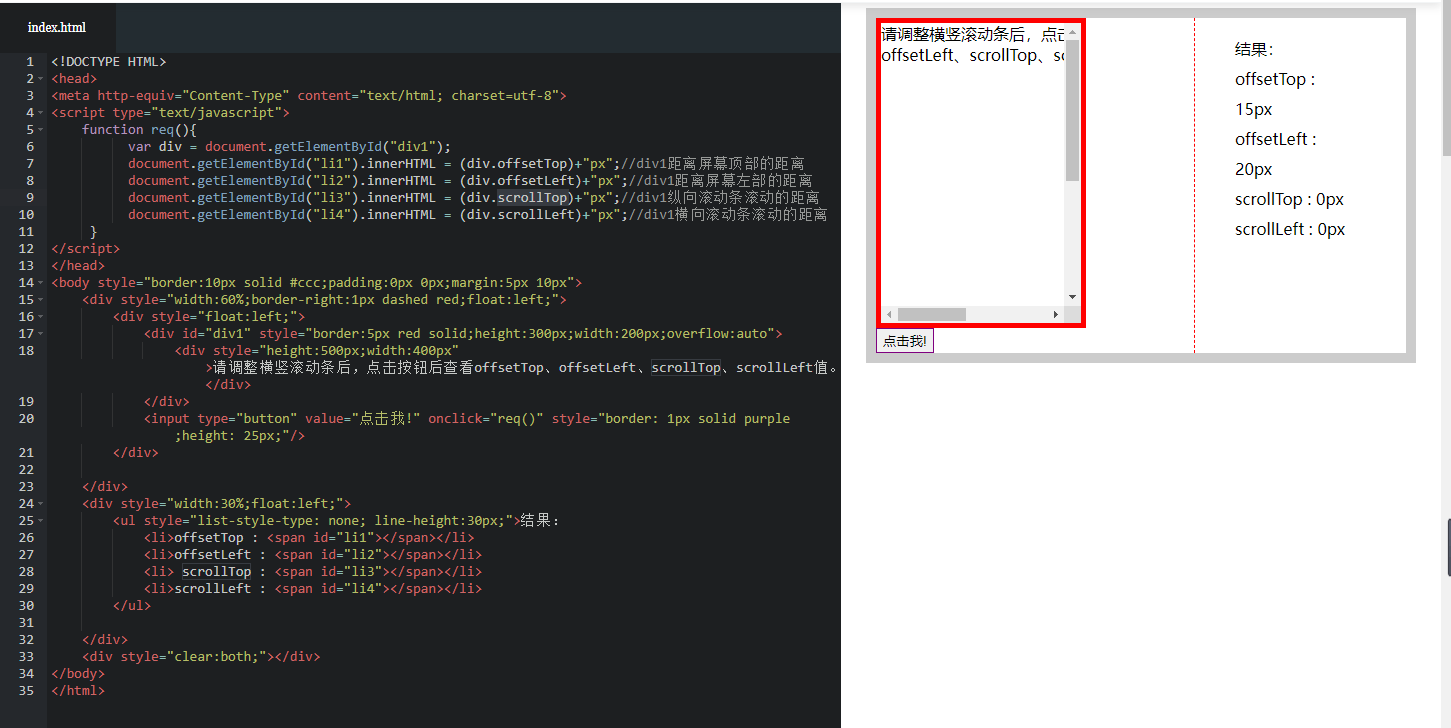Place cursor on the <!DOCTYPE HTML> line
This screenshot has height=728, width=1451.
coord(109,62)
